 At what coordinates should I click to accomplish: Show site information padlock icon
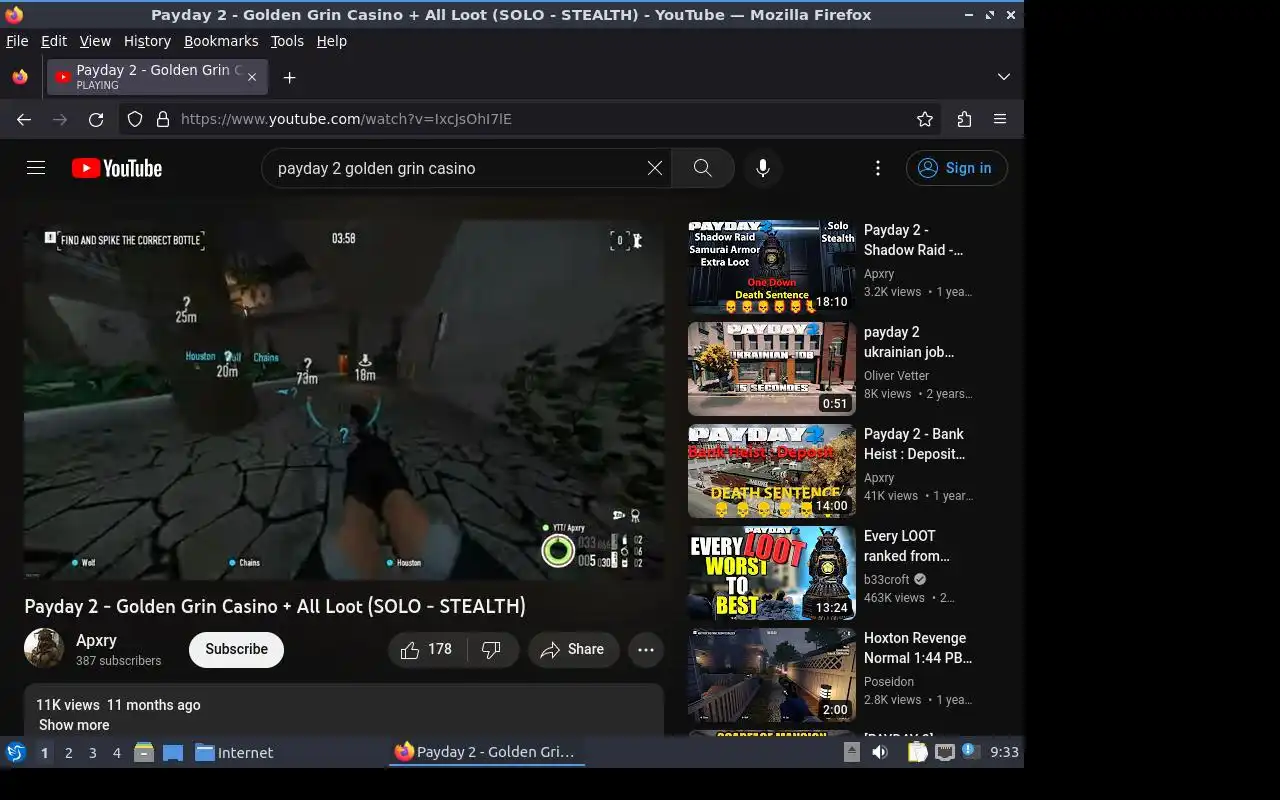point(163,119)
